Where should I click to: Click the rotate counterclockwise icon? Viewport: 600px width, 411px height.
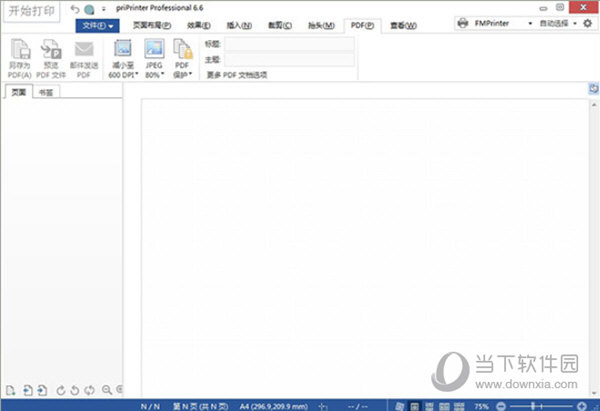[x=75, y=390]
